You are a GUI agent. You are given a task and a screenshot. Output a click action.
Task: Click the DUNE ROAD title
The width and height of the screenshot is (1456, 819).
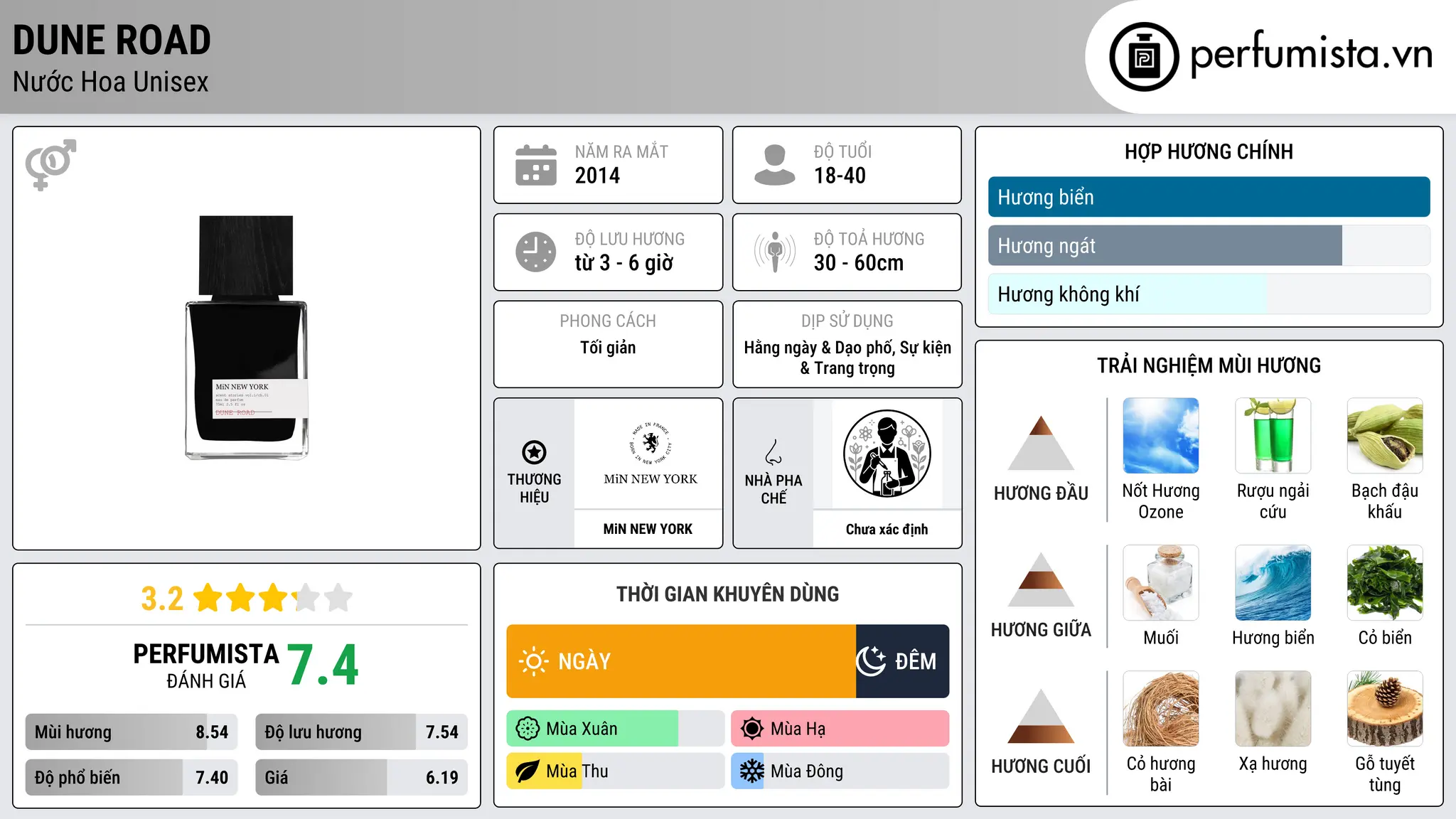point(112,40)
